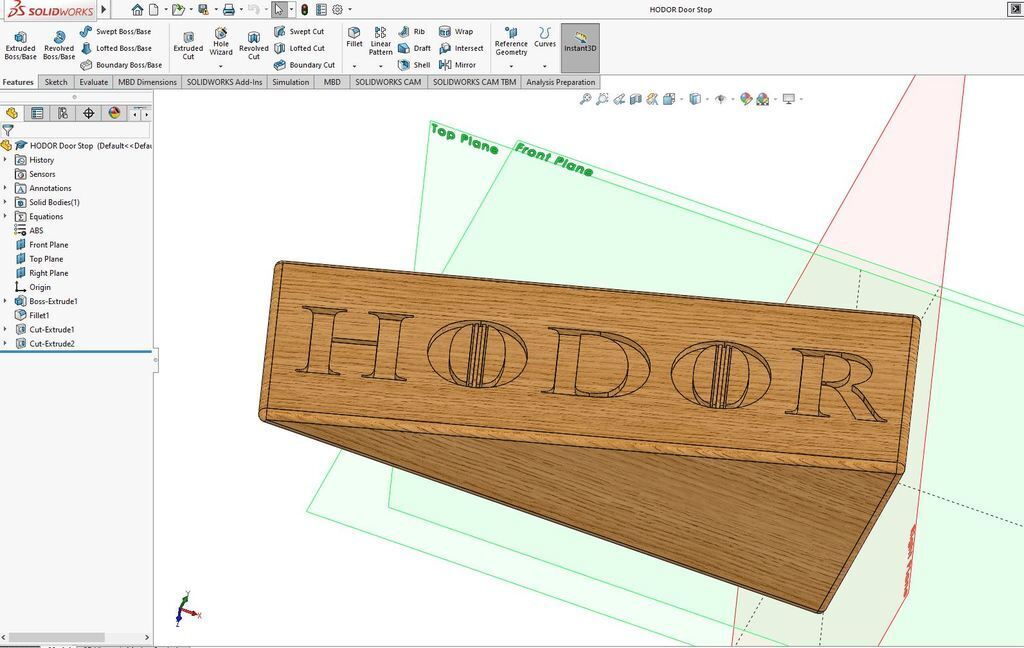This screenshot has width=1024, height=648.
Task: Click the Revolved Cut tool
Action: point(253,44)
